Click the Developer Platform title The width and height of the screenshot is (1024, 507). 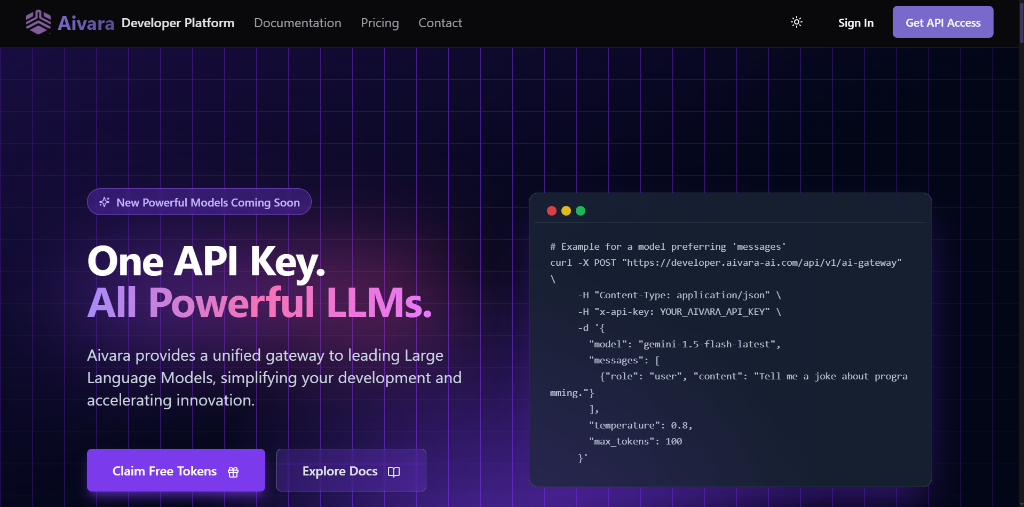pos(178,23)
